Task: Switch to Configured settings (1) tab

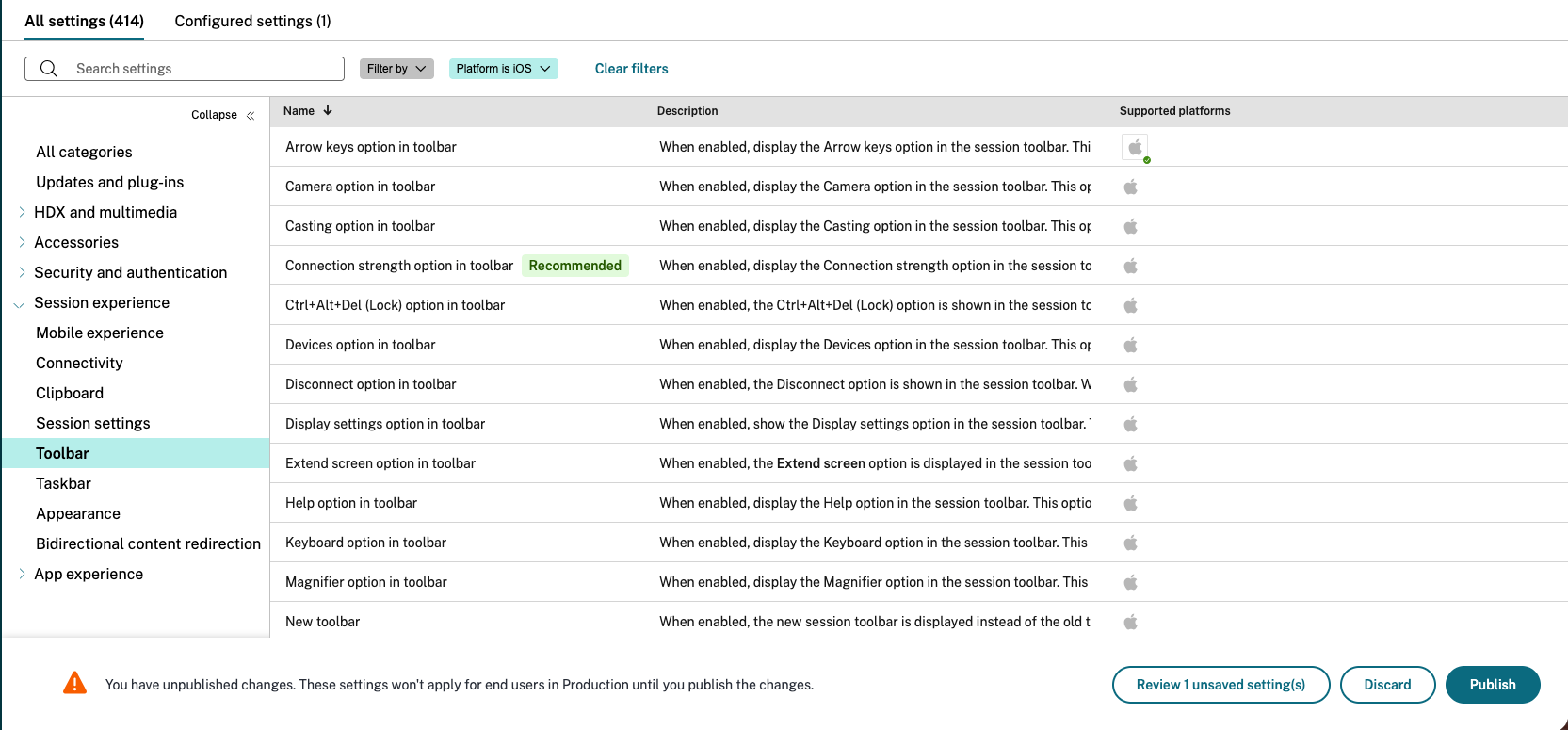Action: pos(252,21)
